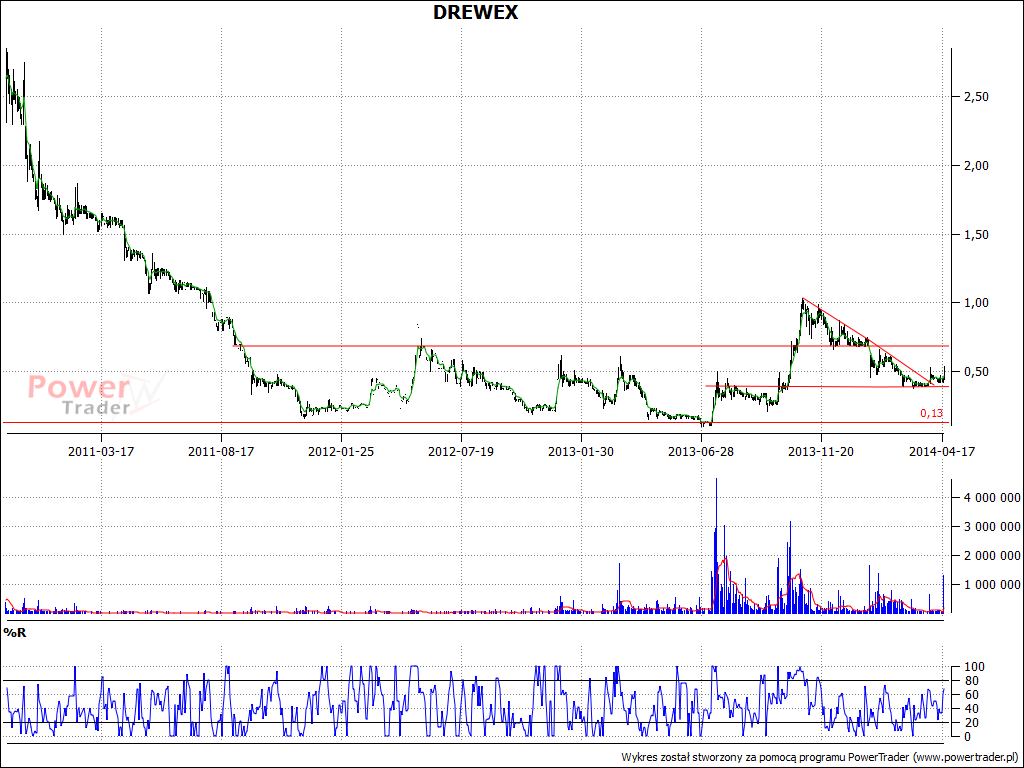
Task: Select the 2014-04-17 date label
Action: (x=942, y=451)
